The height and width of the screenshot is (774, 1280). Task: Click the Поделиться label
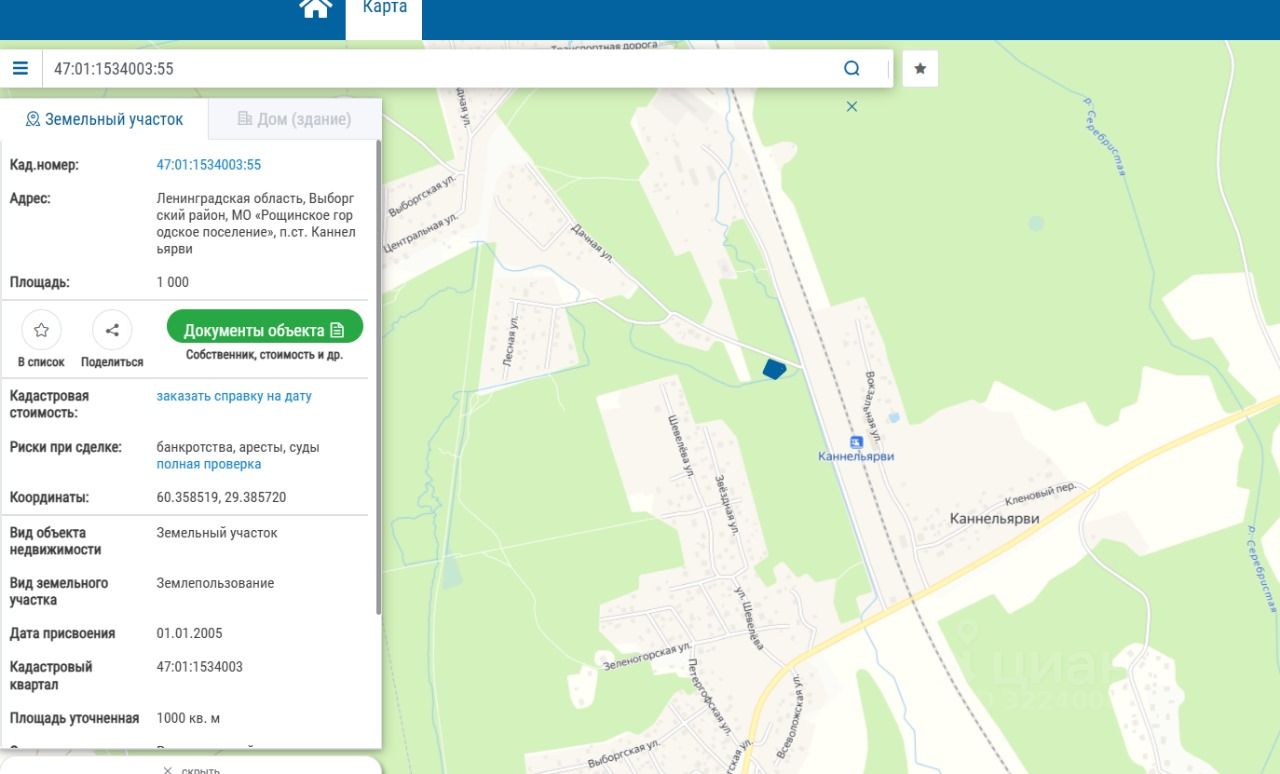(x=112, y=362)
